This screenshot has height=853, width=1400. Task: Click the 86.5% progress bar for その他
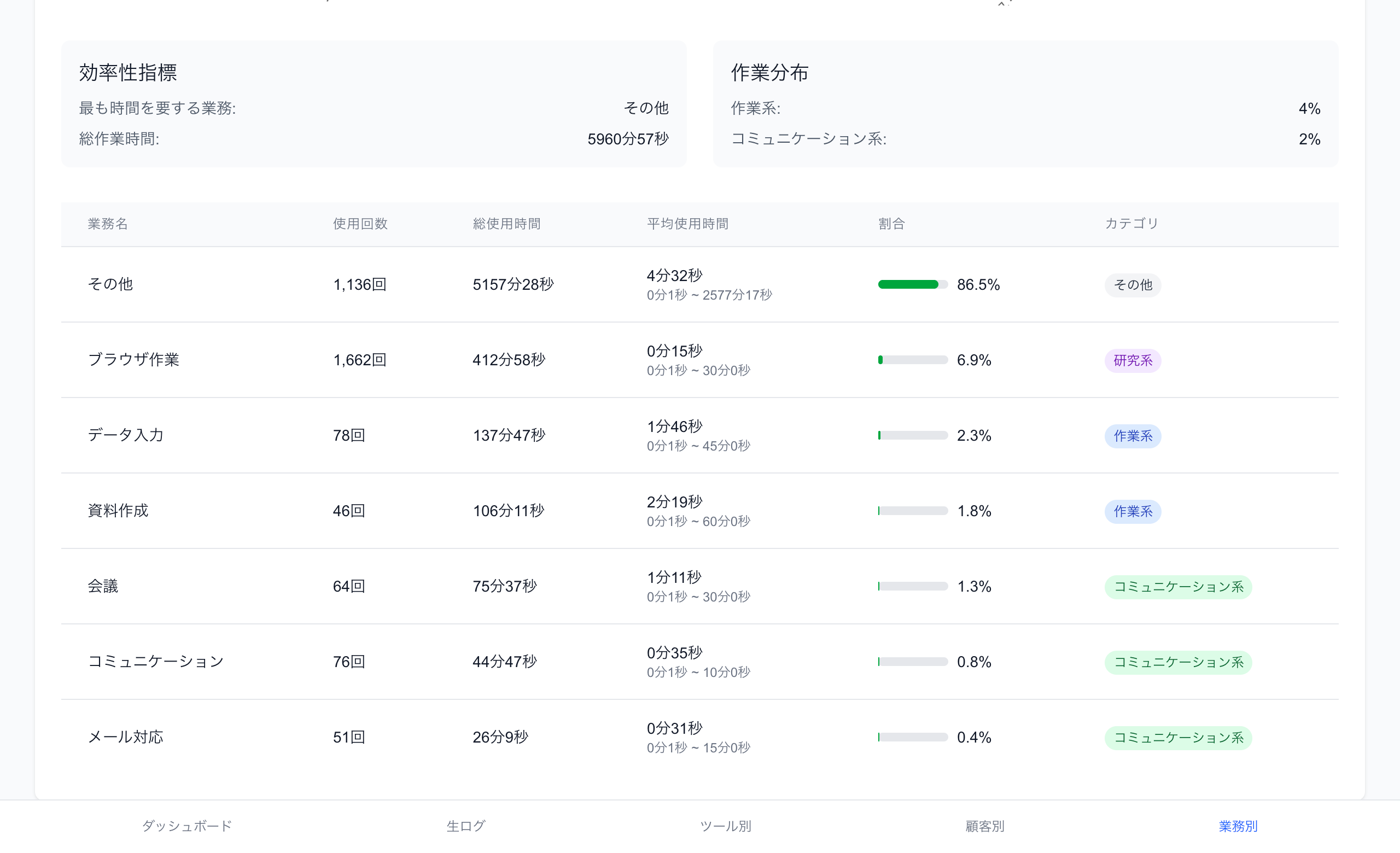(x=912, y=284)
